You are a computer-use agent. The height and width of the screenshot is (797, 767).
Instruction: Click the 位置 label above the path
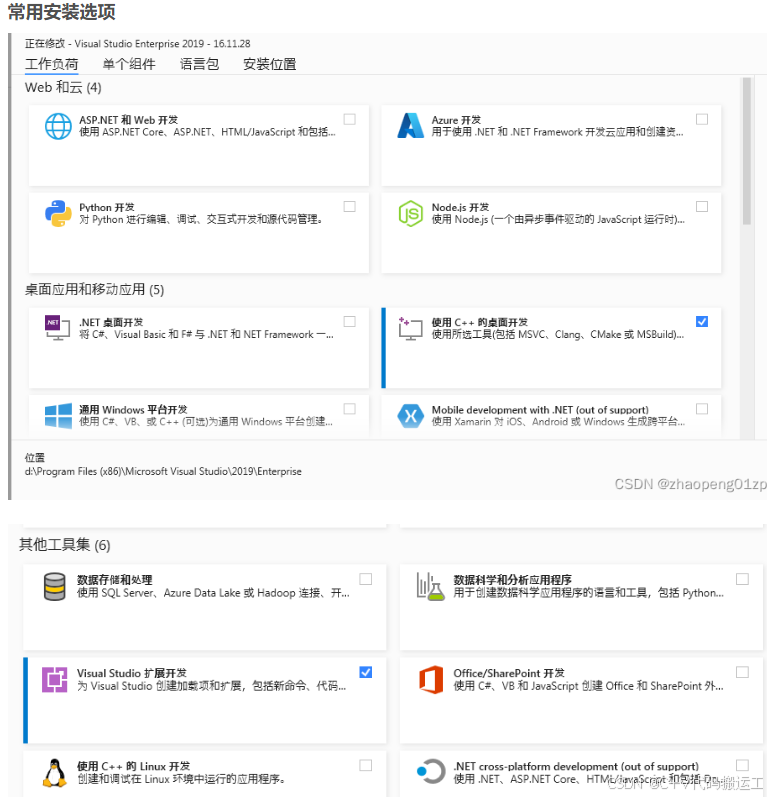click(35, 457)
